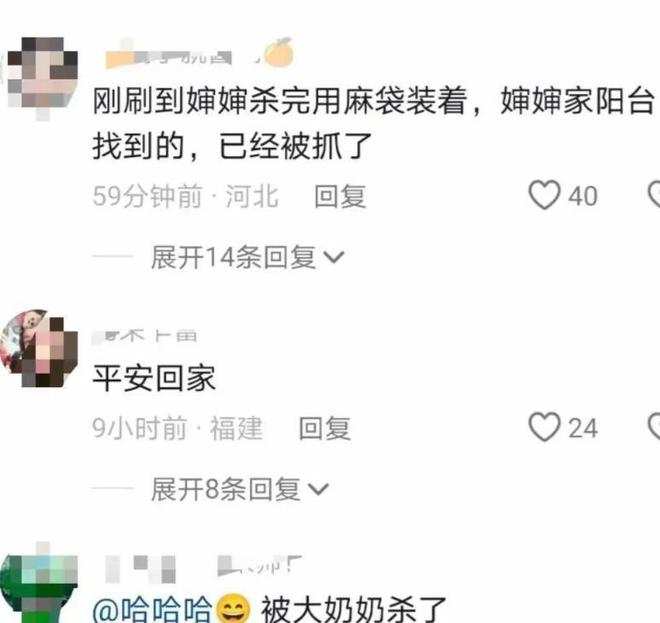Click the comment text 平安回家
Screen dimensions: 660x623
coord(154,378)
